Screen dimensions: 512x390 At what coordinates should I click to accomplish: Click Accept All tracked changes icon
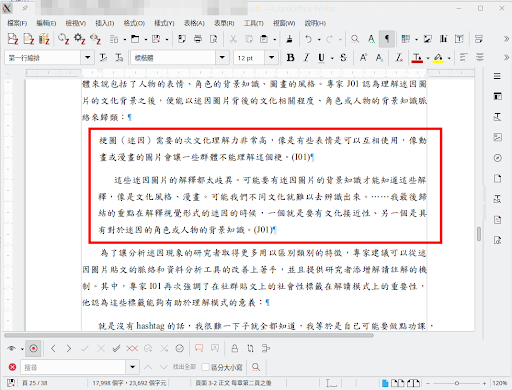click(x=116, y=349)
